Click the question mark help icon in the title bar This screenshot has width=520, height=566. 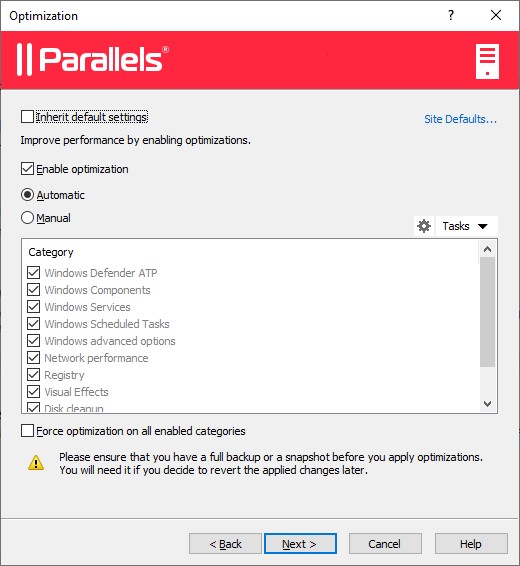(x=451, y=15)
